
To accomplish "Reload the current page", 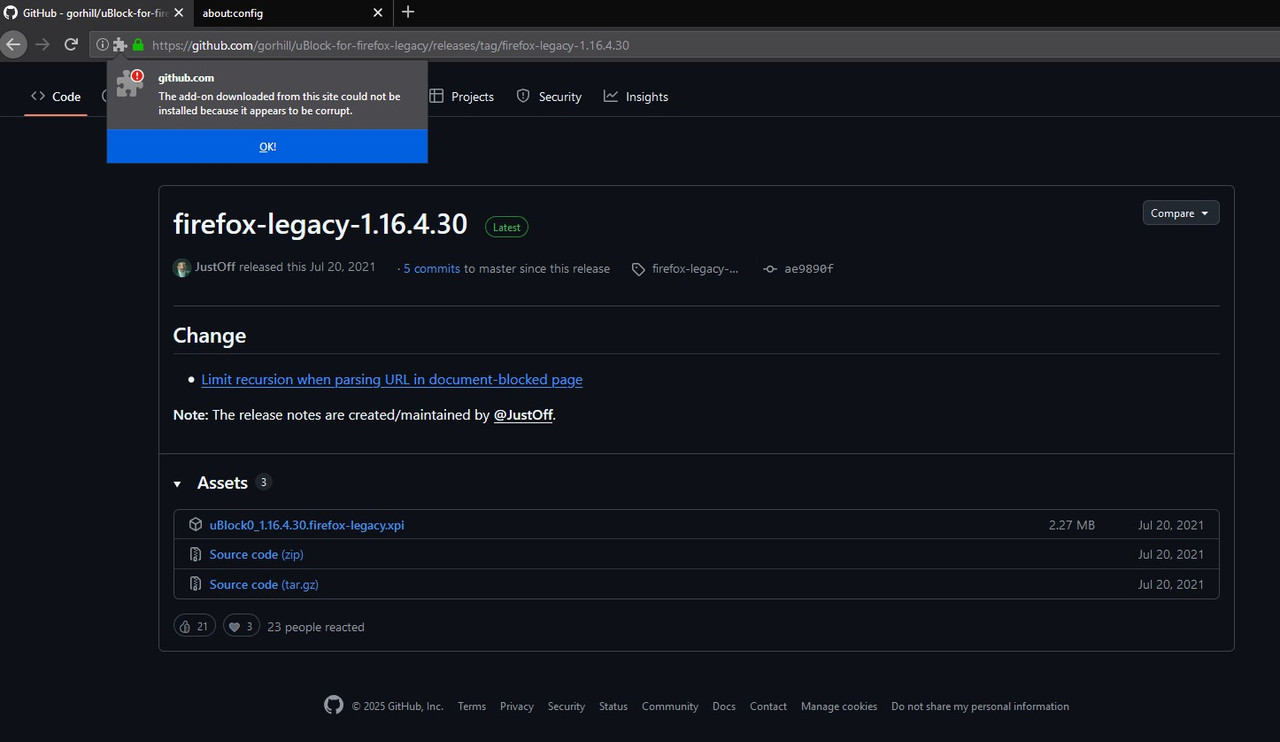I will 71,45.
